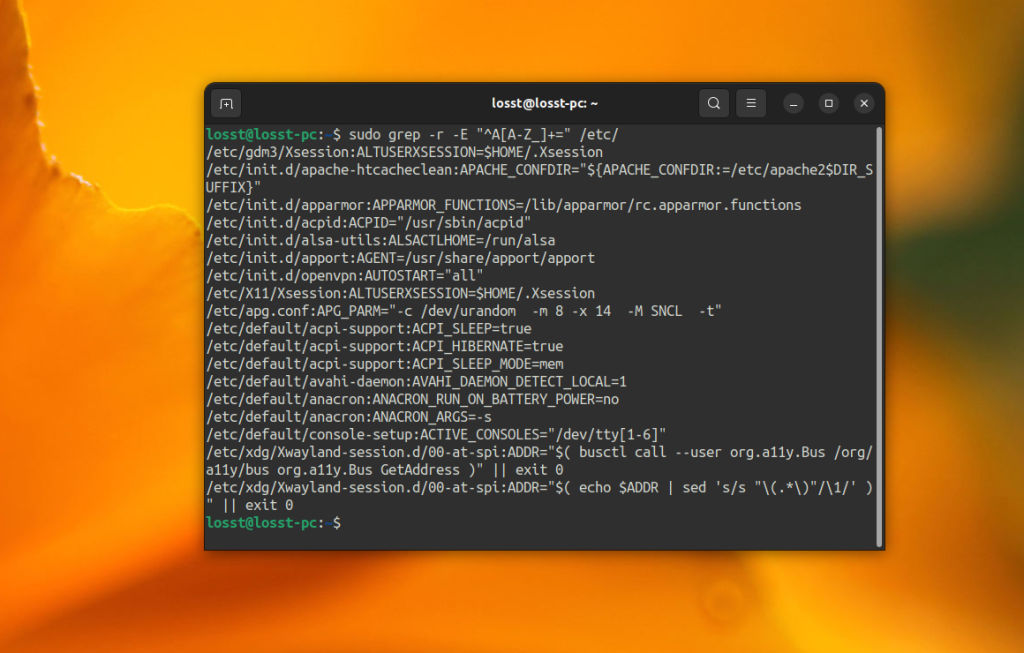Click the AVAHI_DAEMON_DETECT_LOCAL=1 line
This screenshot has height=653, width=1024.
coord(417,381)
